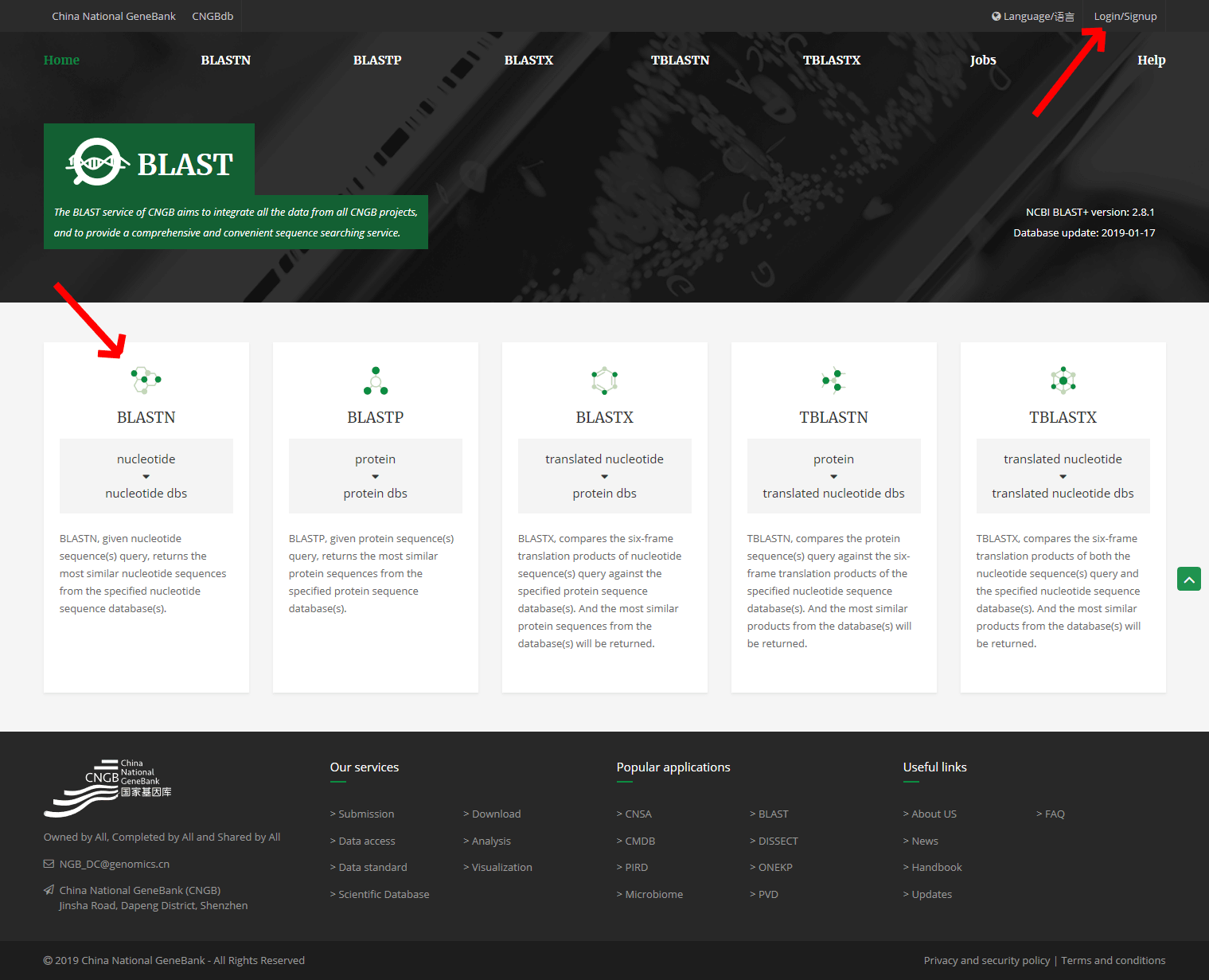
Task: Select the BLASTX card title
Action: pos(605,417)
